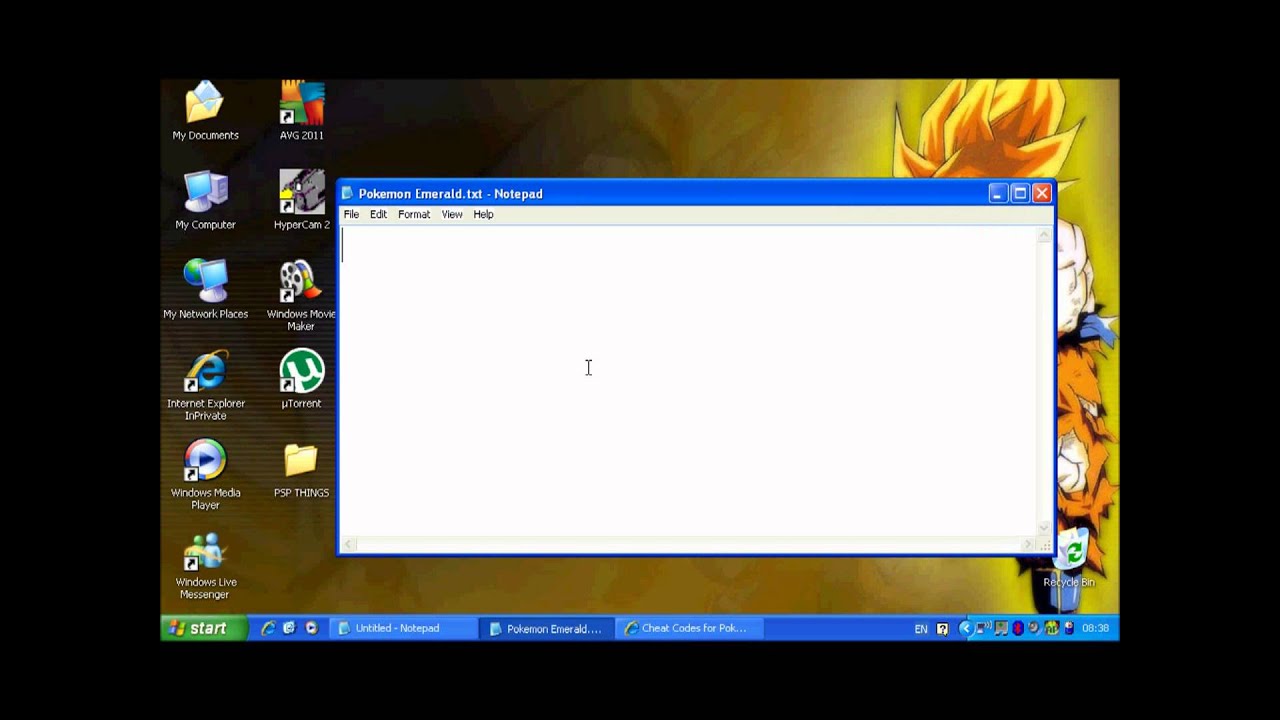Click the vertical scrollbar up arrow
Image resolution: width=1280 pixels, height=720 pixels.
(1045, 234)
